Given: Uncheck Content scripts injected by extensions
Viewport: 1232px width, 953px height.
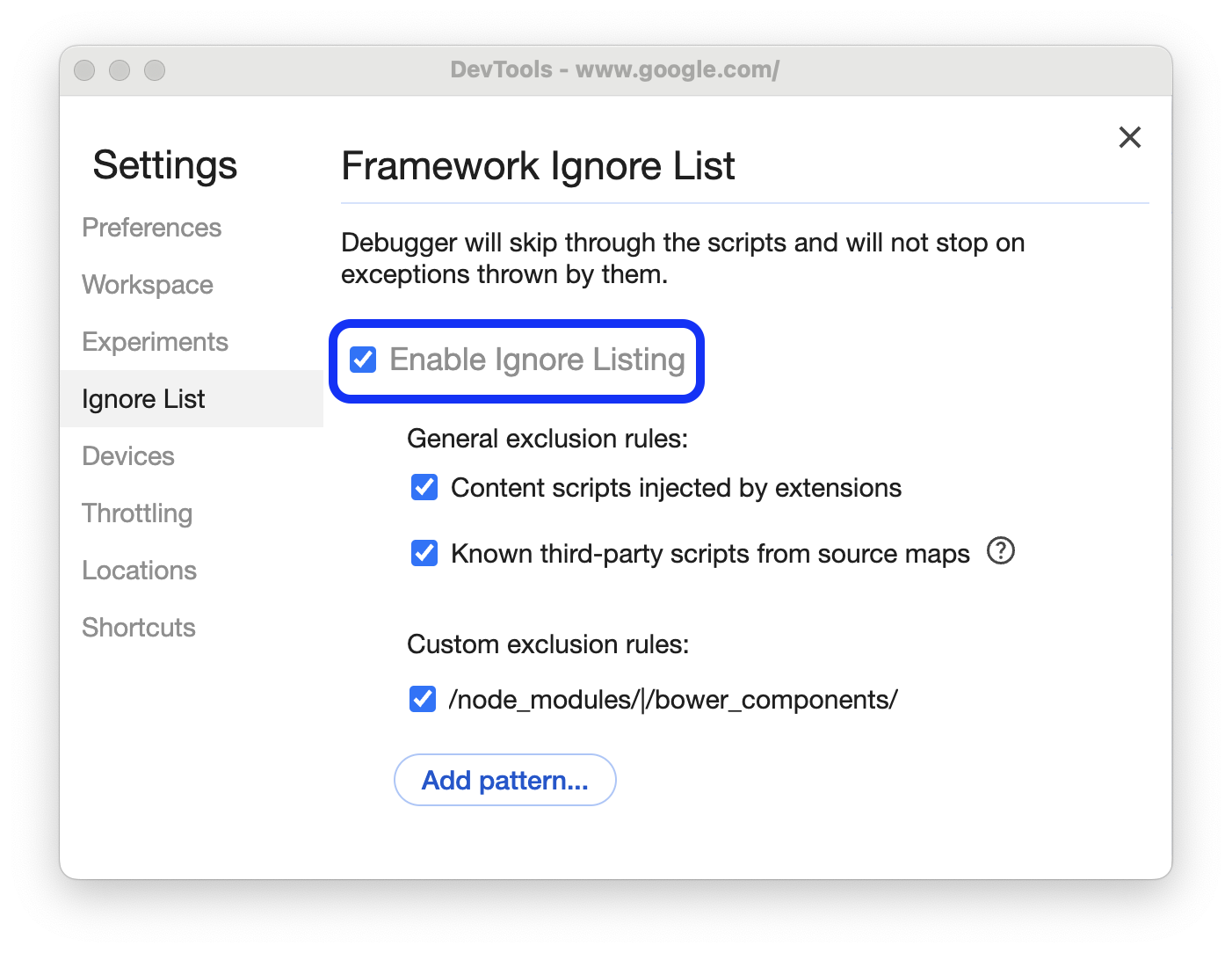Looking at the screenshot, I should pyautogui.click(x=424, y=487).
